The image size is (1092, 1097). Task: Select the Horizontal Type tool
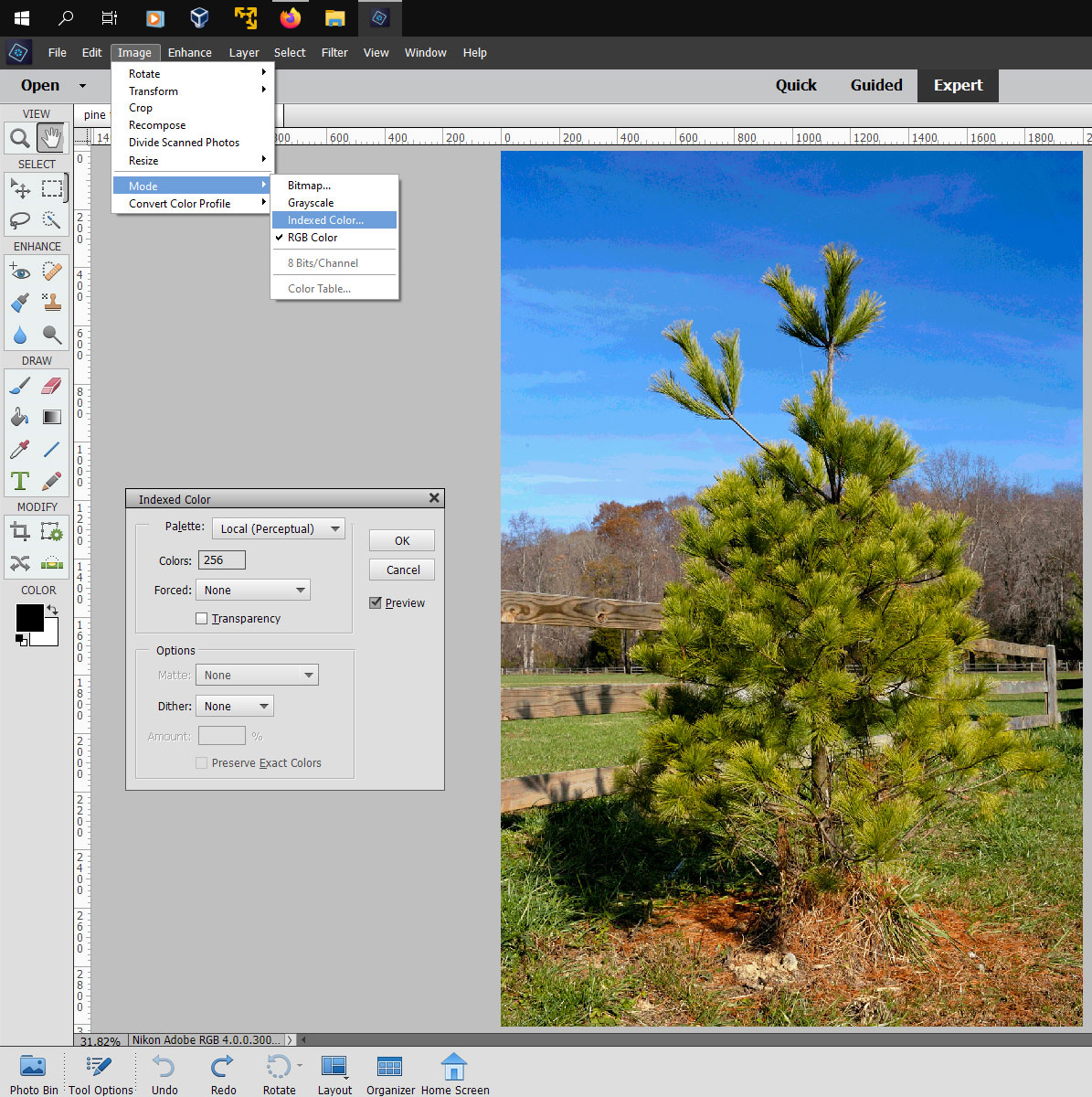point(20,481)
